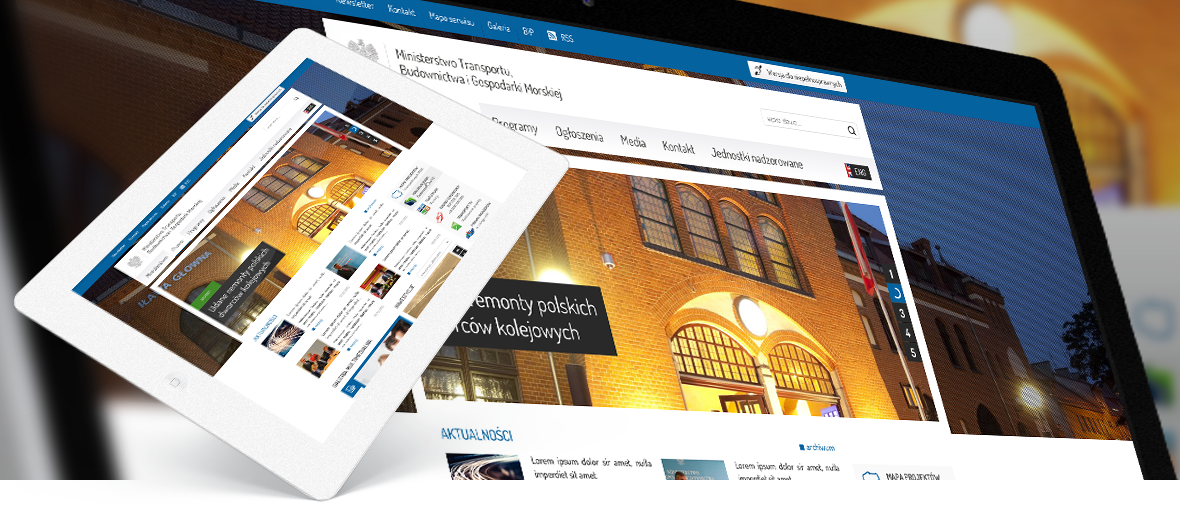The height and width of the screenshot is (505, 1180).
Task: Open the MAPA PROJEKTÓW label
Action: [x=913, y=477]
